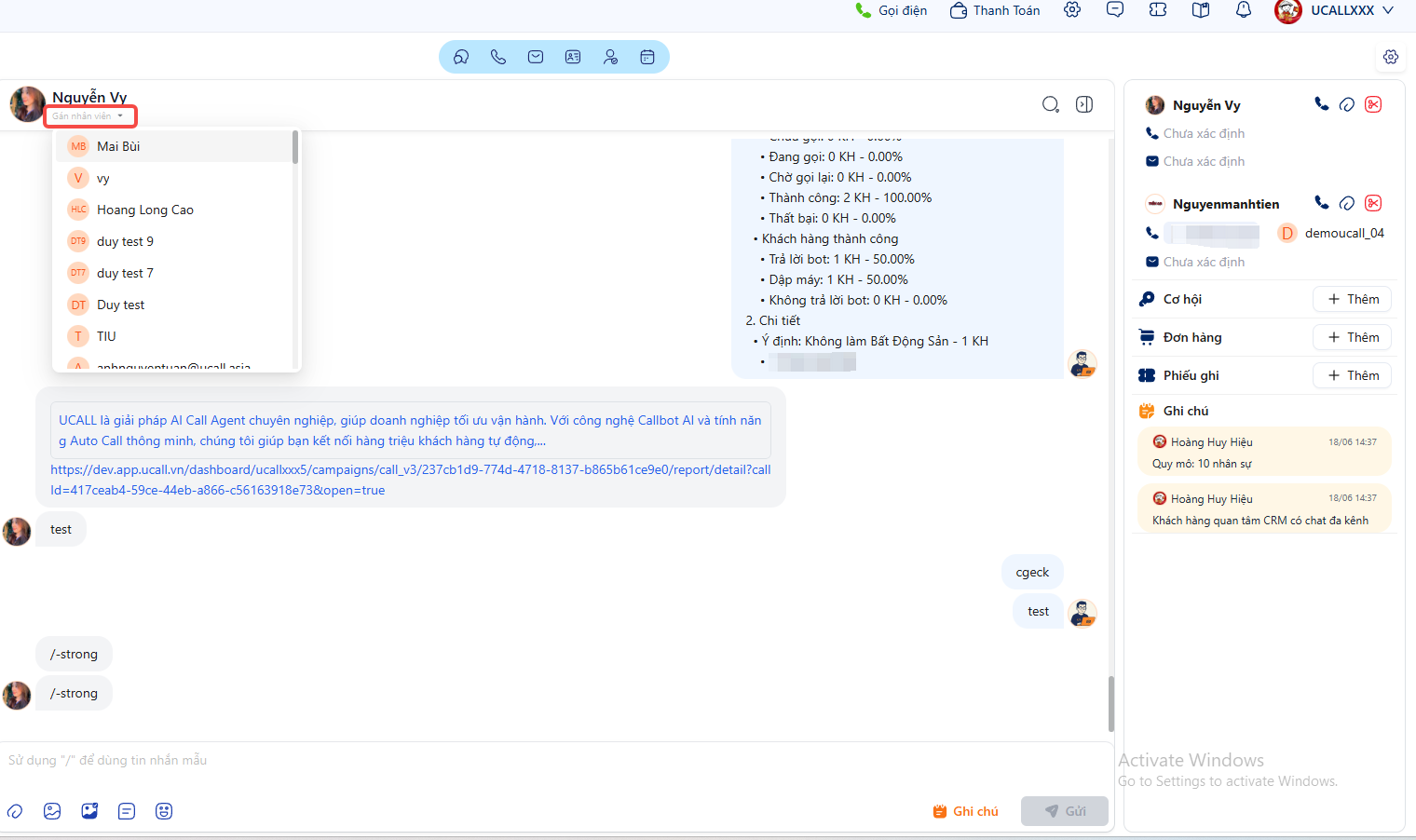Screen dimensions: 1416x840
Task: Open the Gán nhân viên dropdown
Action: tap(89, 116)
